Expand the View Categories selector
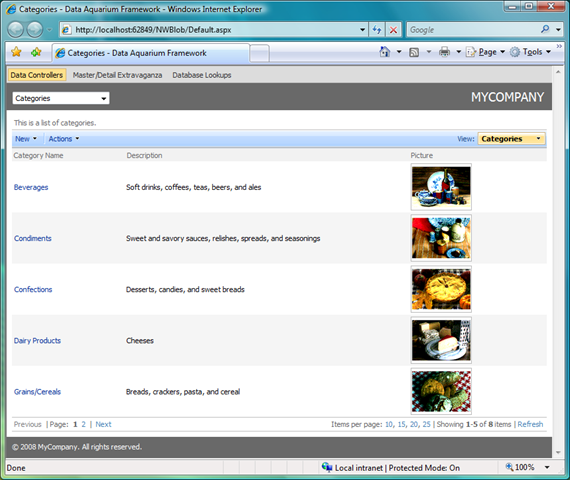Image resolution: width=570 pixels, height=480 pixels. [511, 139]
